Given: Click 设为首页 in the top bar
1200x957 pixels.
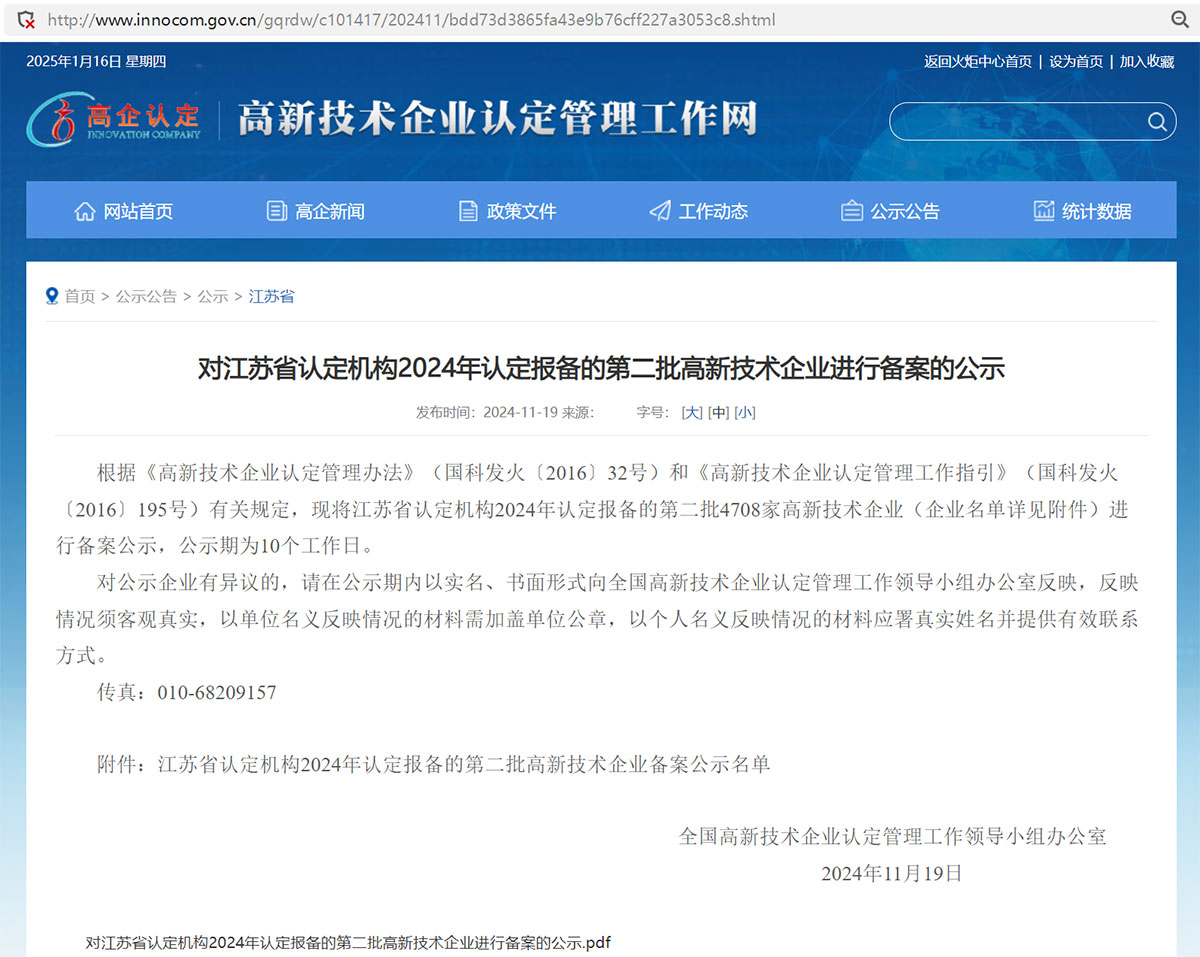Looking at the screenshot, I should tap(1076, 61).
